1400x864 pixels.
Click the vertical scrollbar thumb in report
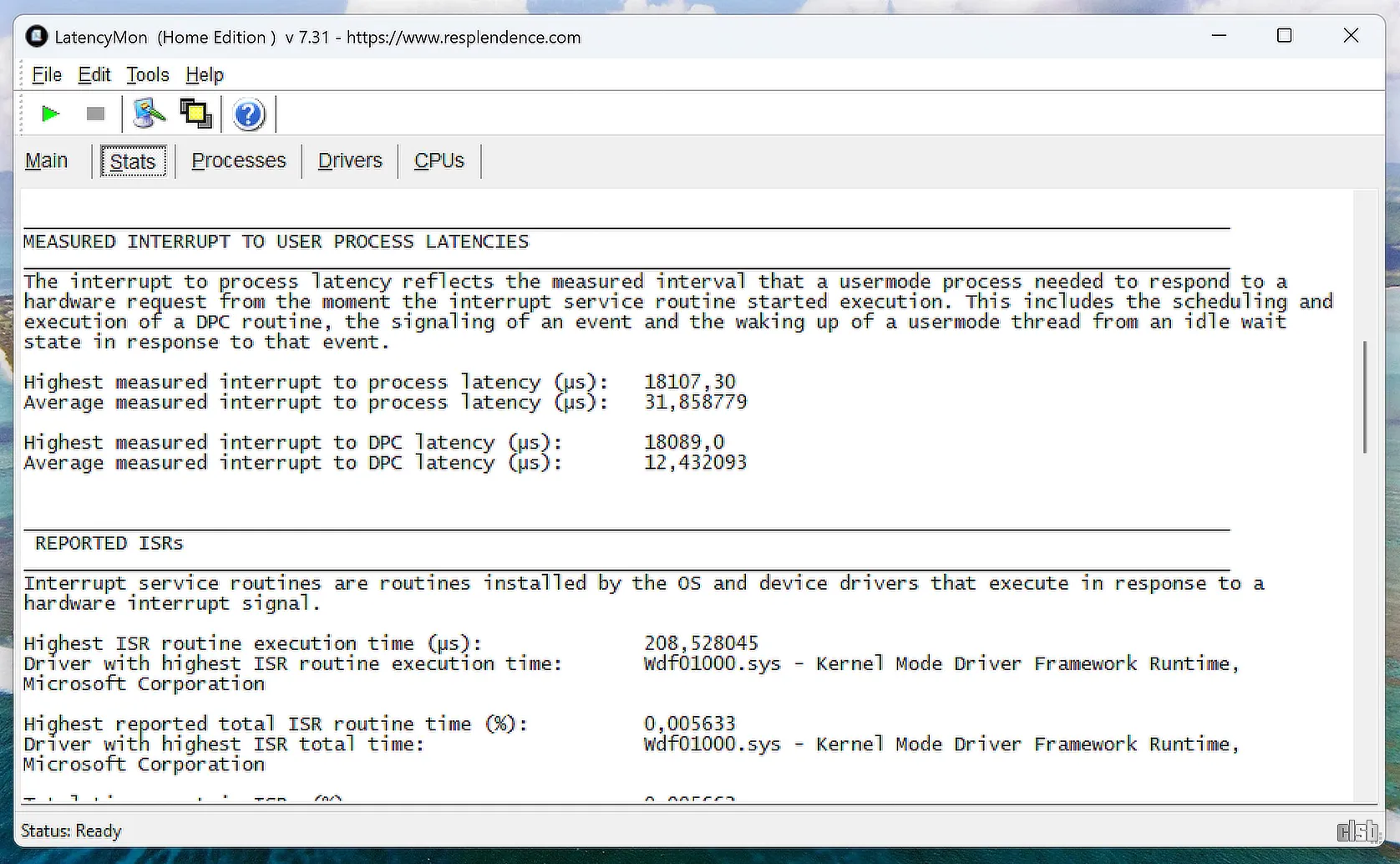[x=1365, y=397]
